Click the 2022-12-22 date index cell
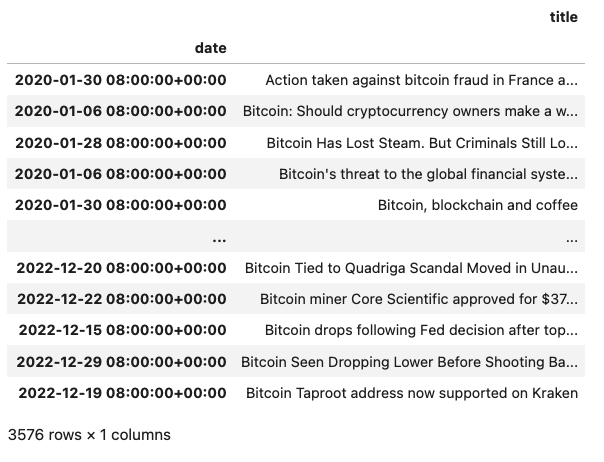 [x=121, y=299]
